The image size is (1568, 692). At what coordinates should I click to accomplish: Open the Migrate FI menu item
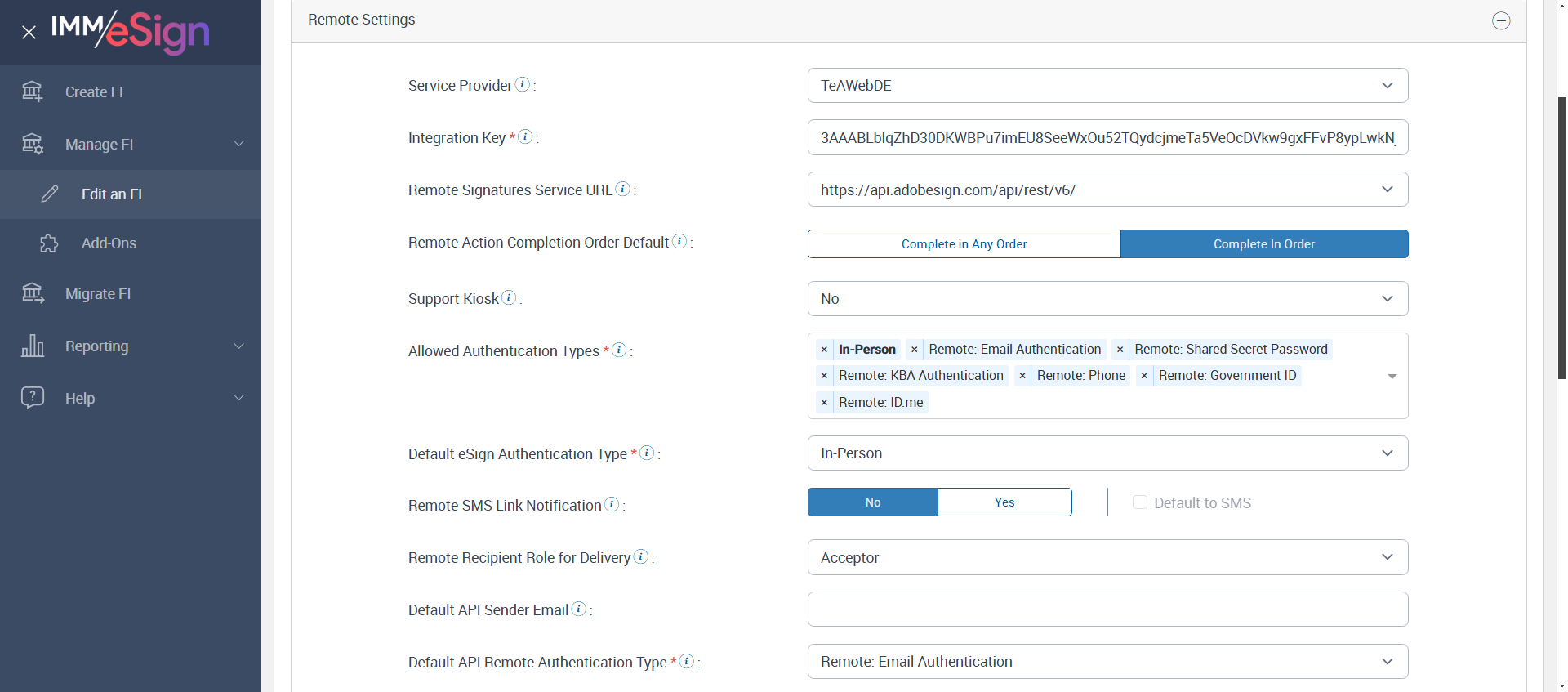pos(98,294)
